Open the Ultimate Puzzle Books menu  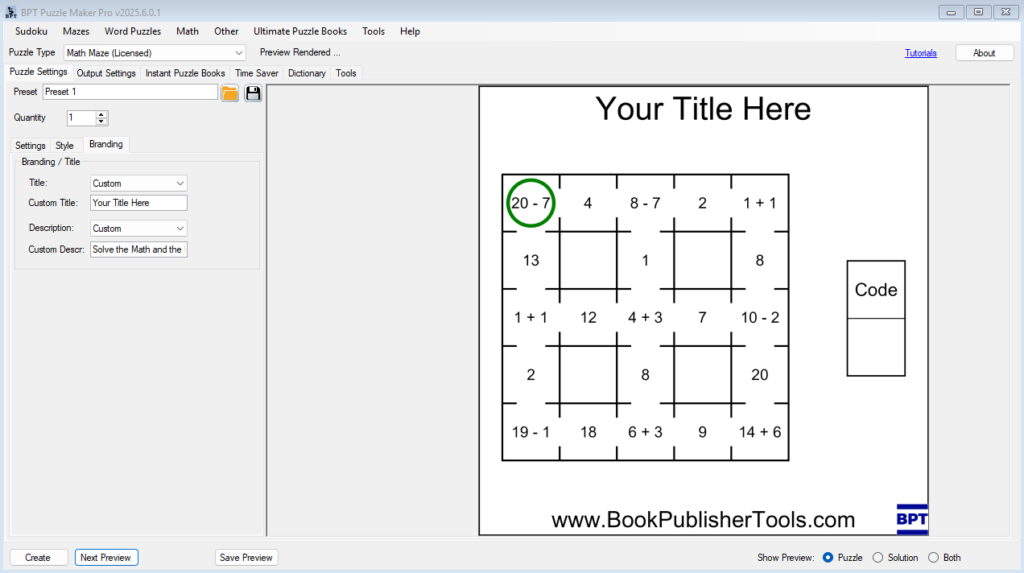coord(300,31)
